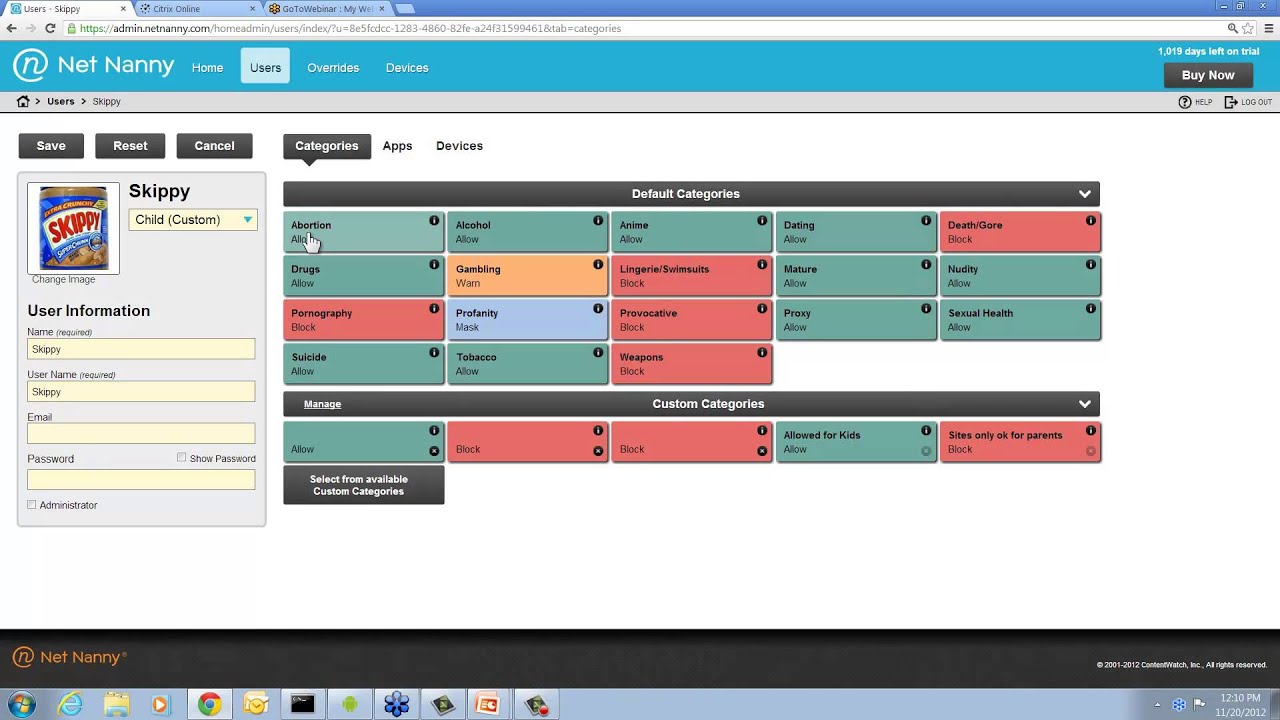Focus the Email input field
1280x720 pixels.
coord(141,433)
